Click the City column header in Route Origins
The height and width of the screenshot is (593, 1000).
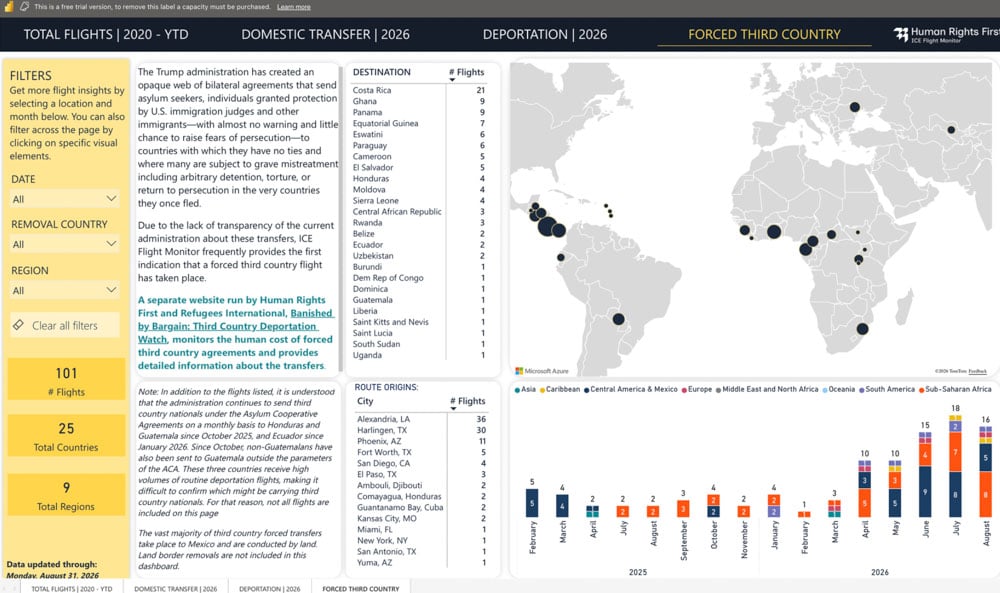[x=365, y=401]
